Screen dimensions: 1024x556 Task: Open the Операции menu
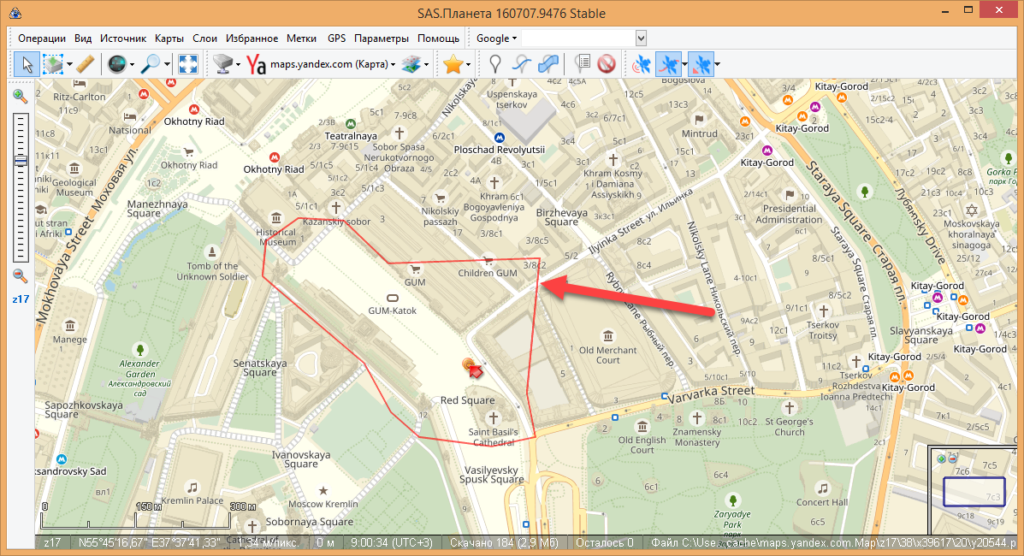point(42,38)
